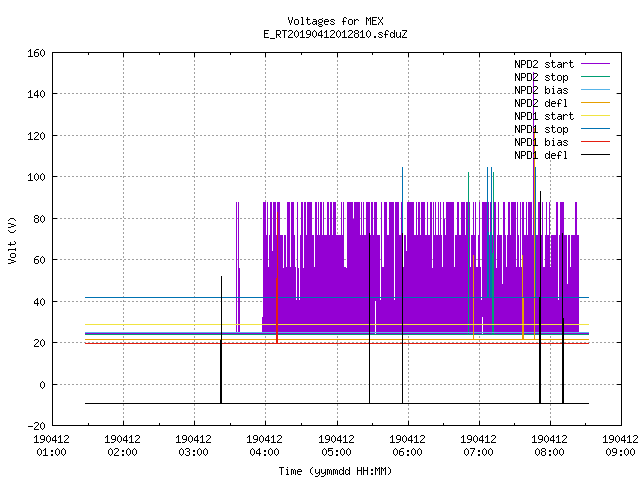
Task: Click the x-axis tick label 190412 07:00
Action: 478,446
